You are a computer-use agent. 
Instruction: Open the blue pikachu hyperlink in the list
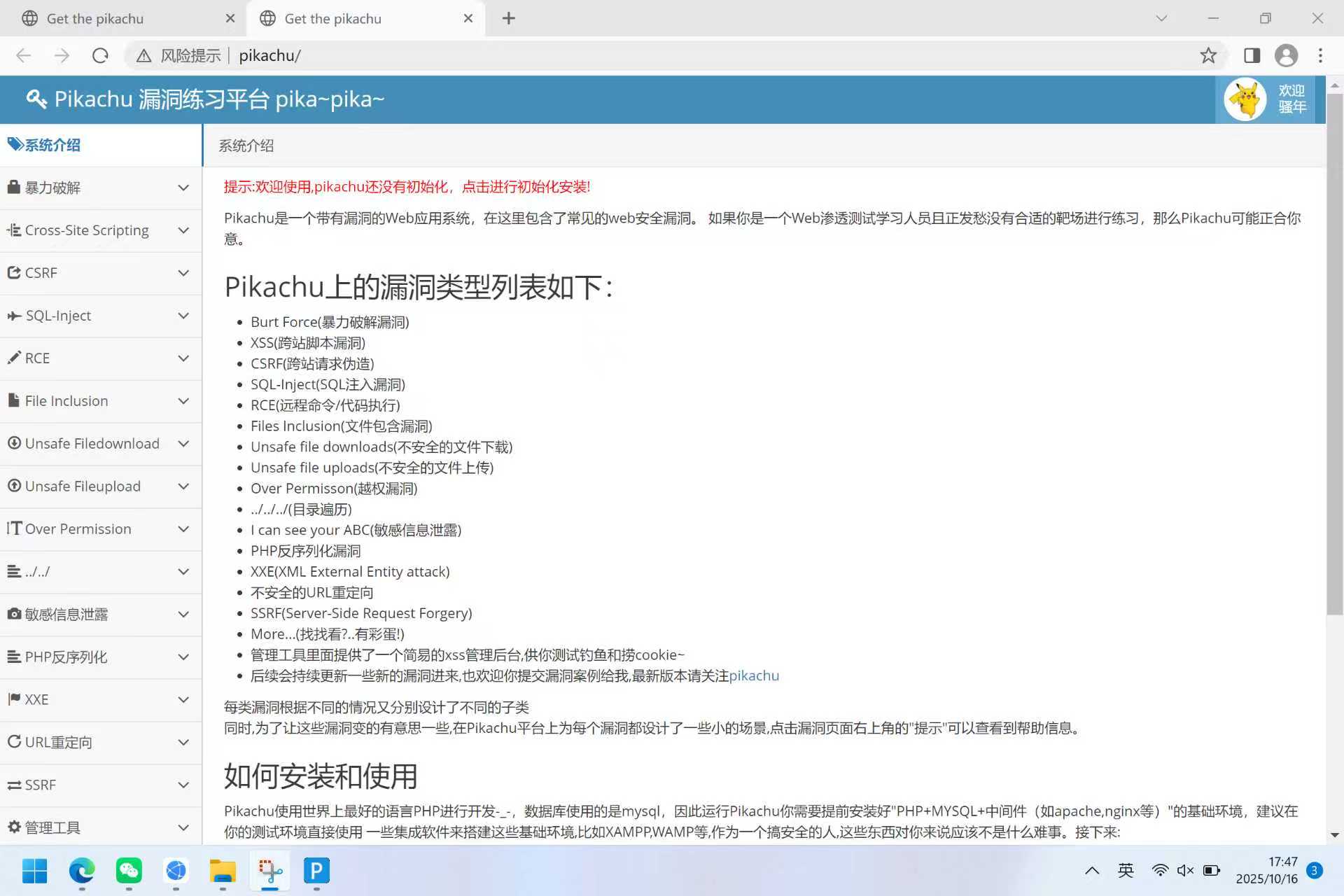pos(754,675)
